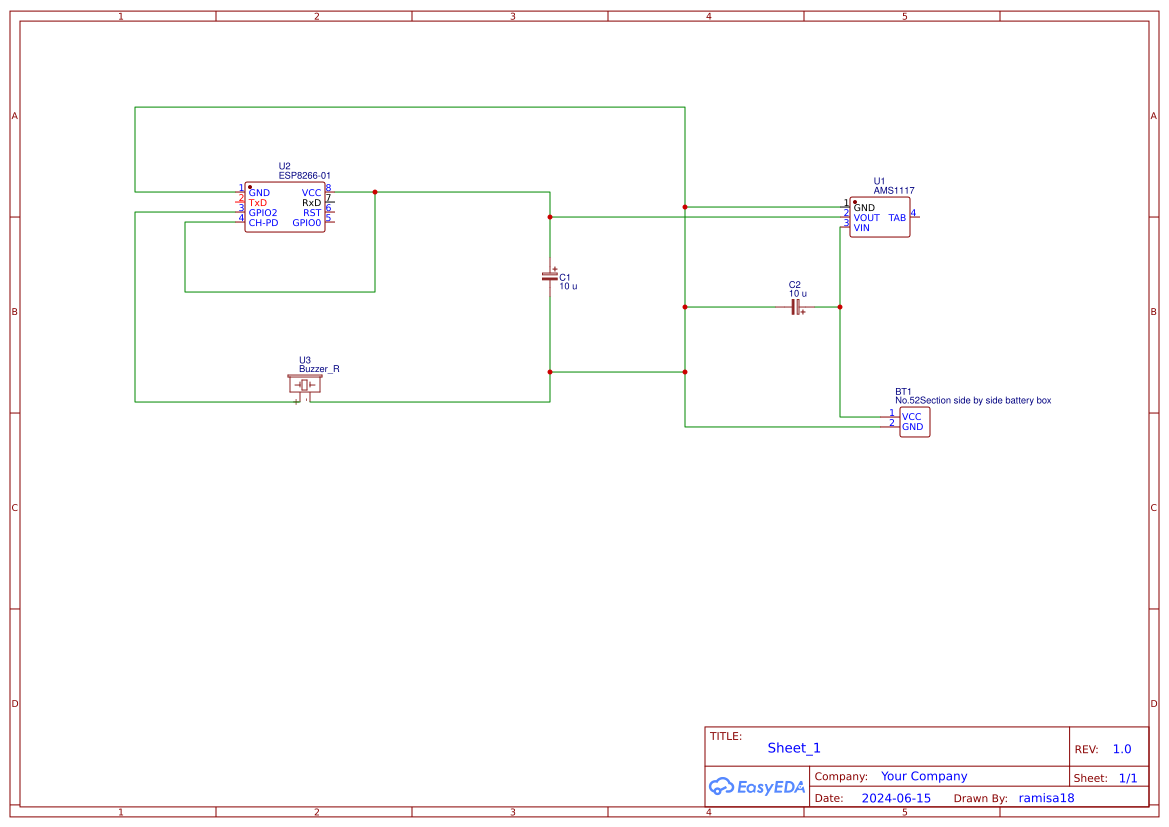Click capacitor C1 symbol
This screenshot has height=827, width=1169.
(549, 278)
